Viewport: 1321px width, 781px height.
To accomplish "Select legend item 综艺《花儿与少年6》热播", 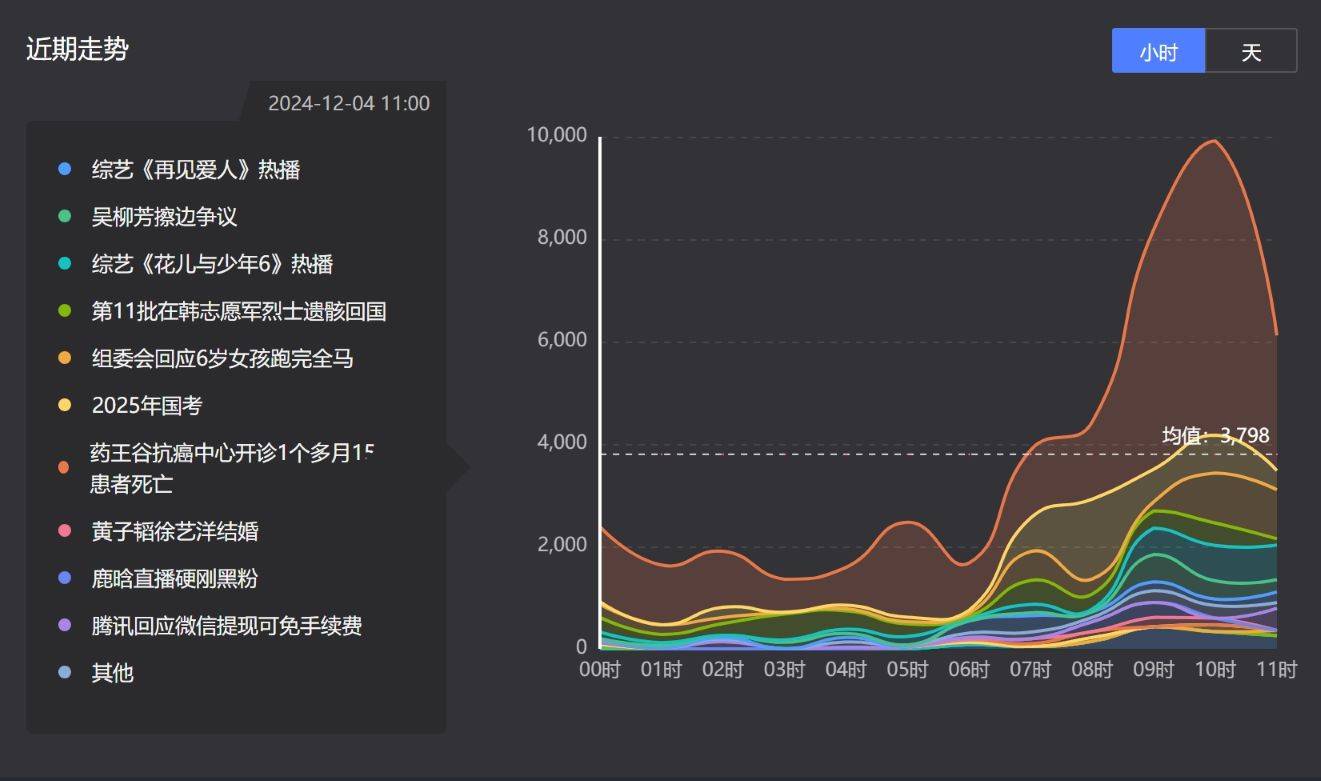I will click(212, 264).
